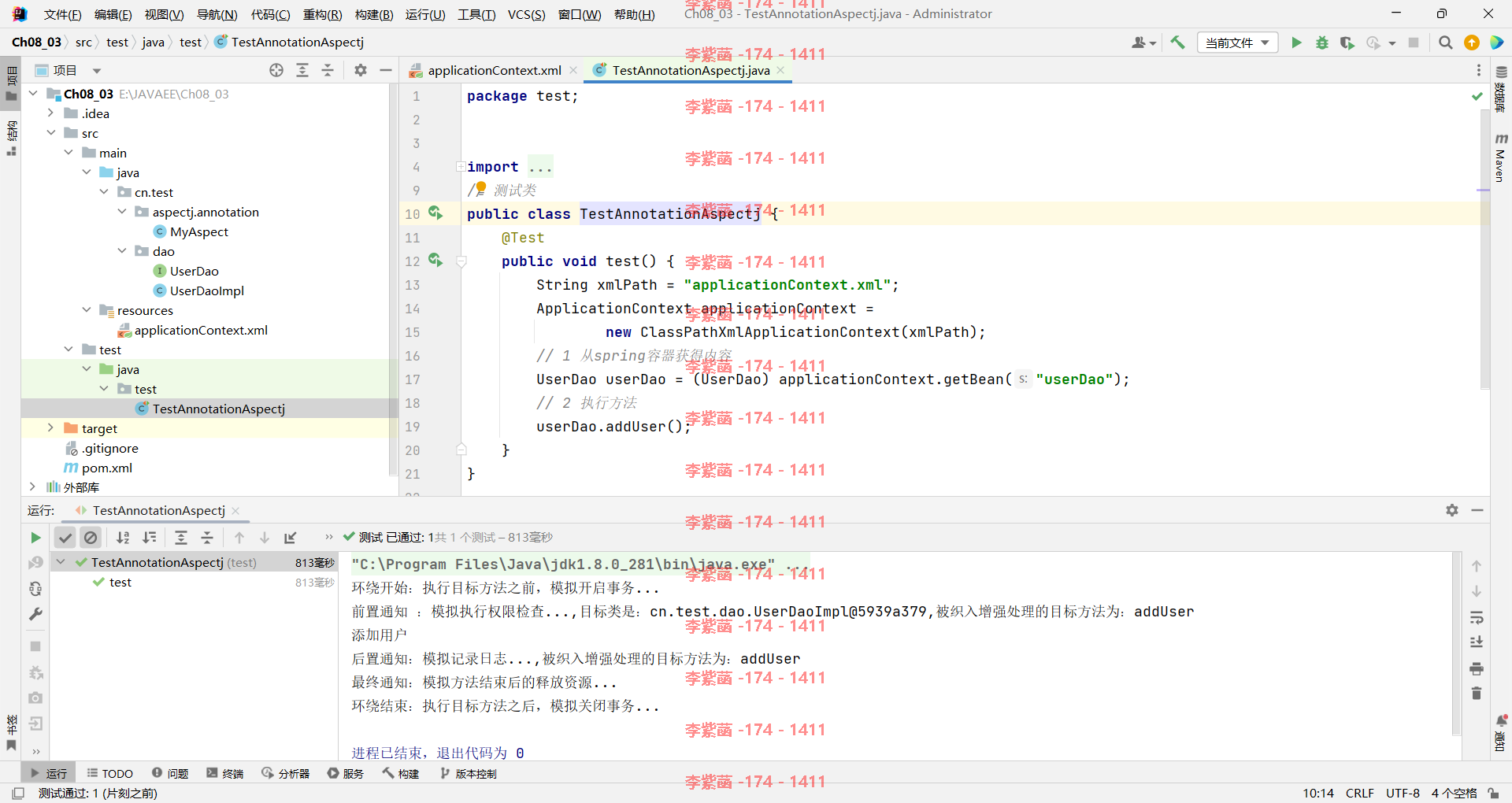Open pom.xml from project tree
The image size is (1512, 803).
tap(106, 468)
